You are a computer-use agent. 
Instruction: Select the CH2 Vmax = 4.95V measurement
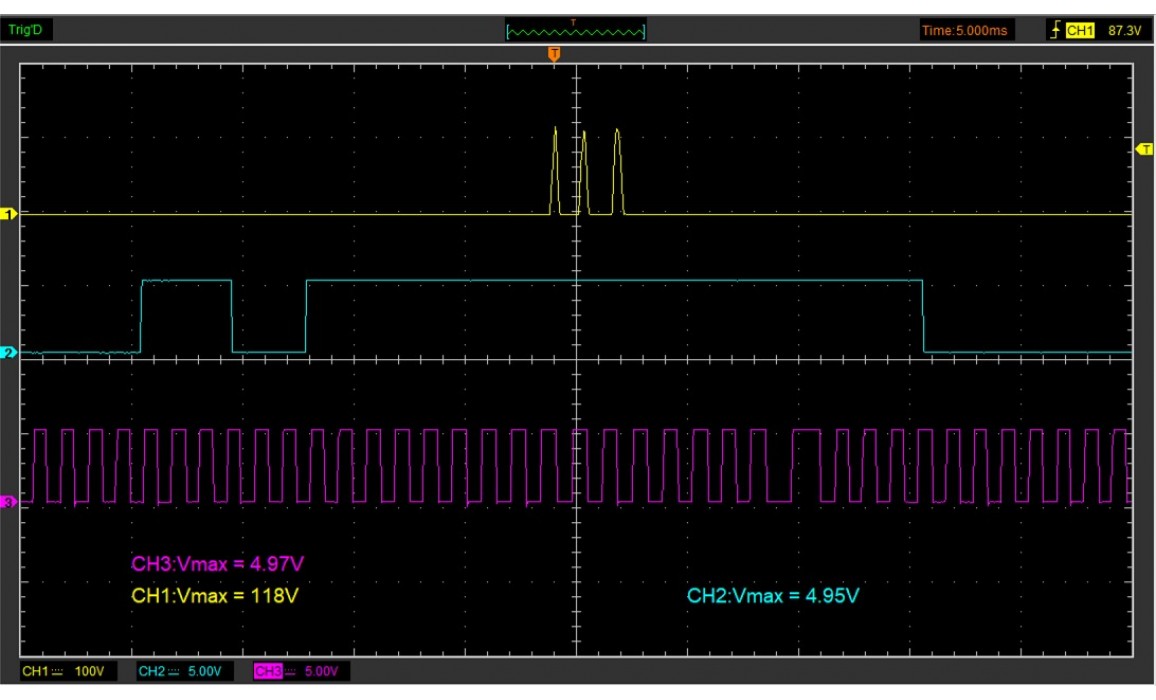coord(773,596)
